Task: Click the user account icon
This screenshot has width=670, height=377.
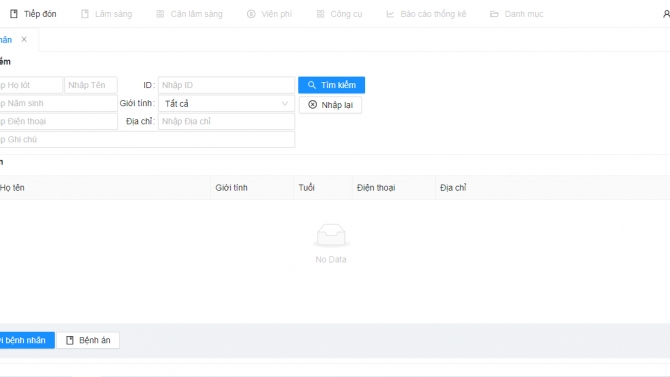Action: [x=666, y=14]
